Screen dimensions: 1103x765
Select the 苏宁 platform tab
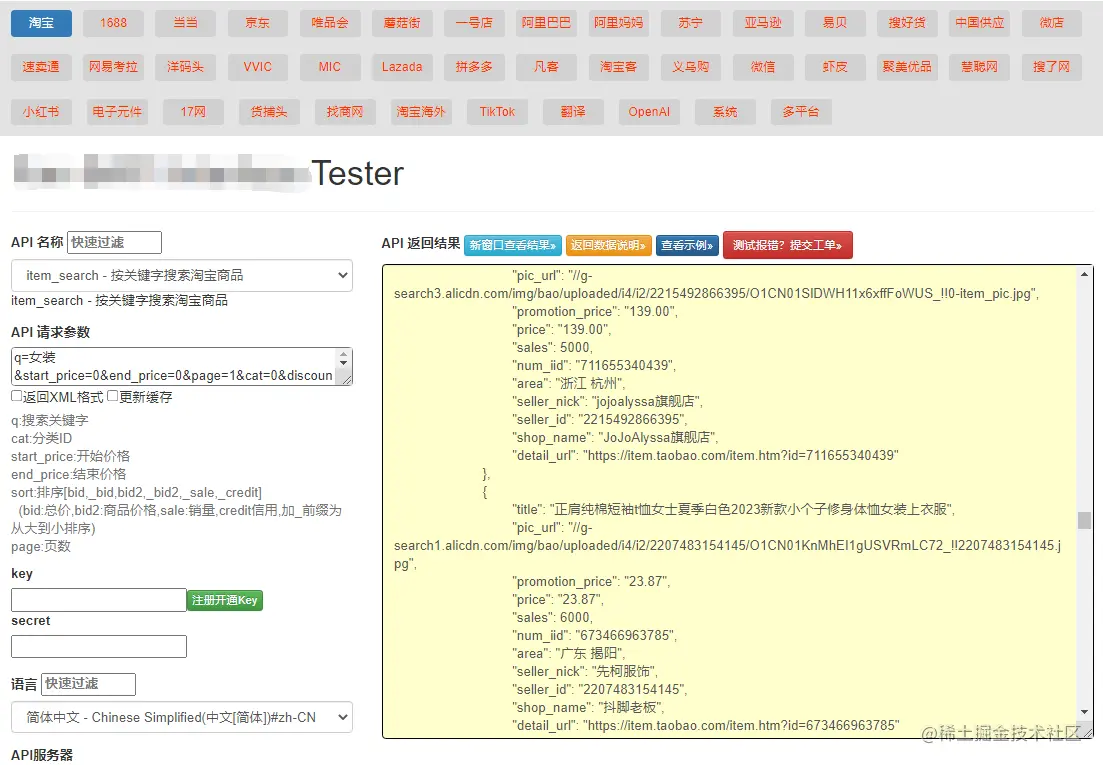(x=691, y=23)
